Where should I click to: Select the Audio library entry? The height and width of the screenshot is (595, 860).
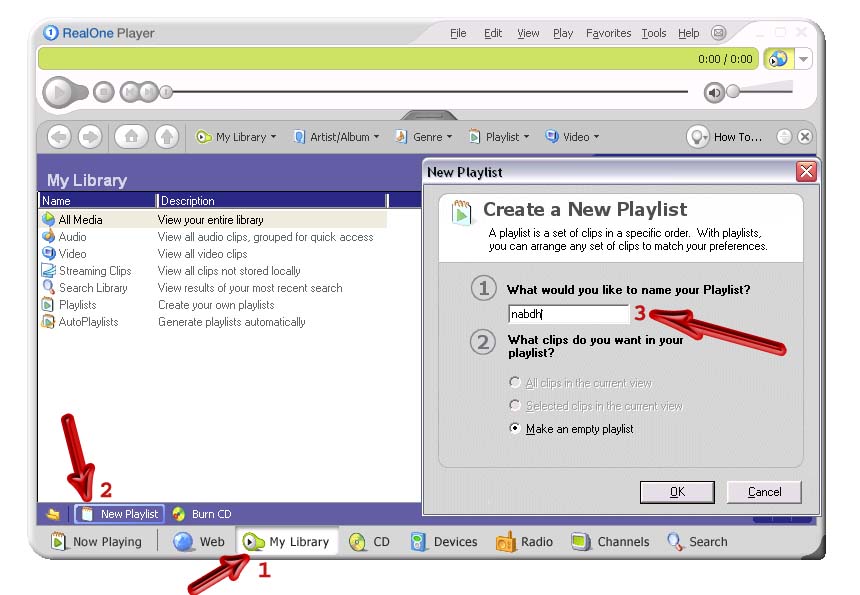coord(213,237)
